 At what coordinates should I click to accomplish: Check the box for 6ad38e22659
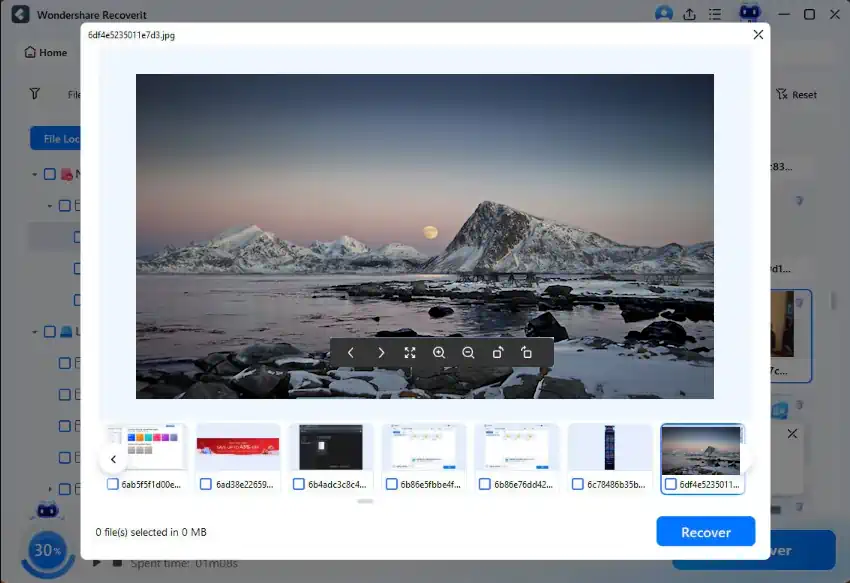coord(205,484)
